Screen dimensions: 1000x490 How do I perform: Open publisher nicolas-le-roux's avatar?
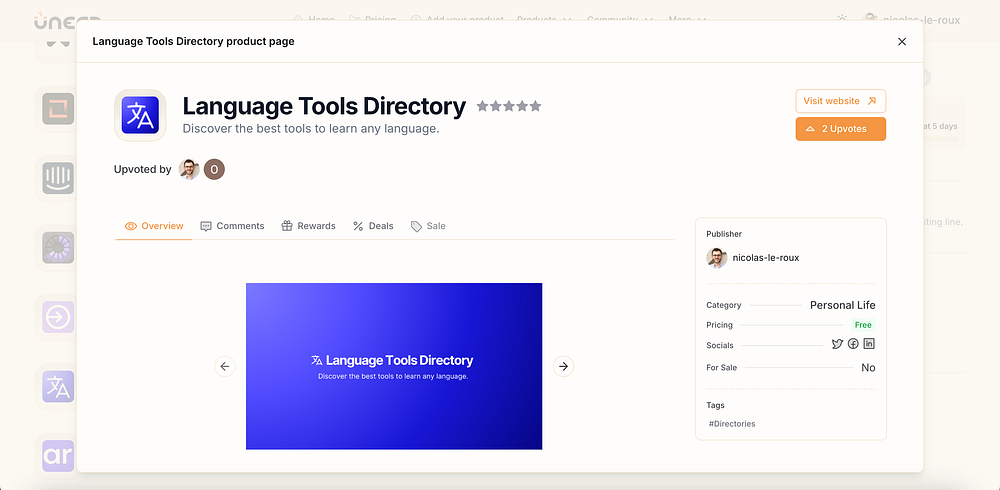717,258
